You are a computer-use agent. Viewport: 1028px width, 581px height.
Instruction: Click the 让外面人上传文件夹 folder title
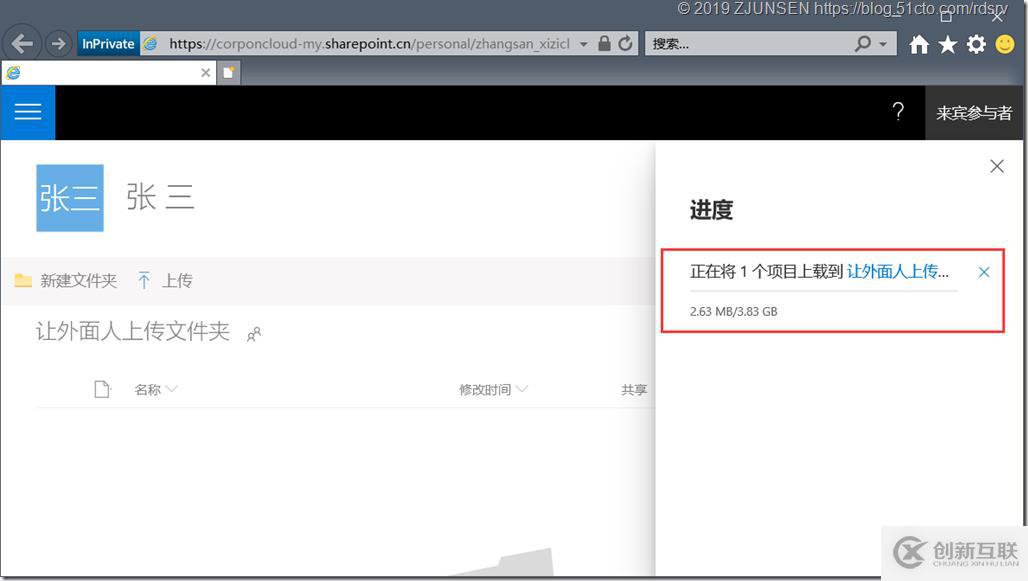click(x=132, y=331)
